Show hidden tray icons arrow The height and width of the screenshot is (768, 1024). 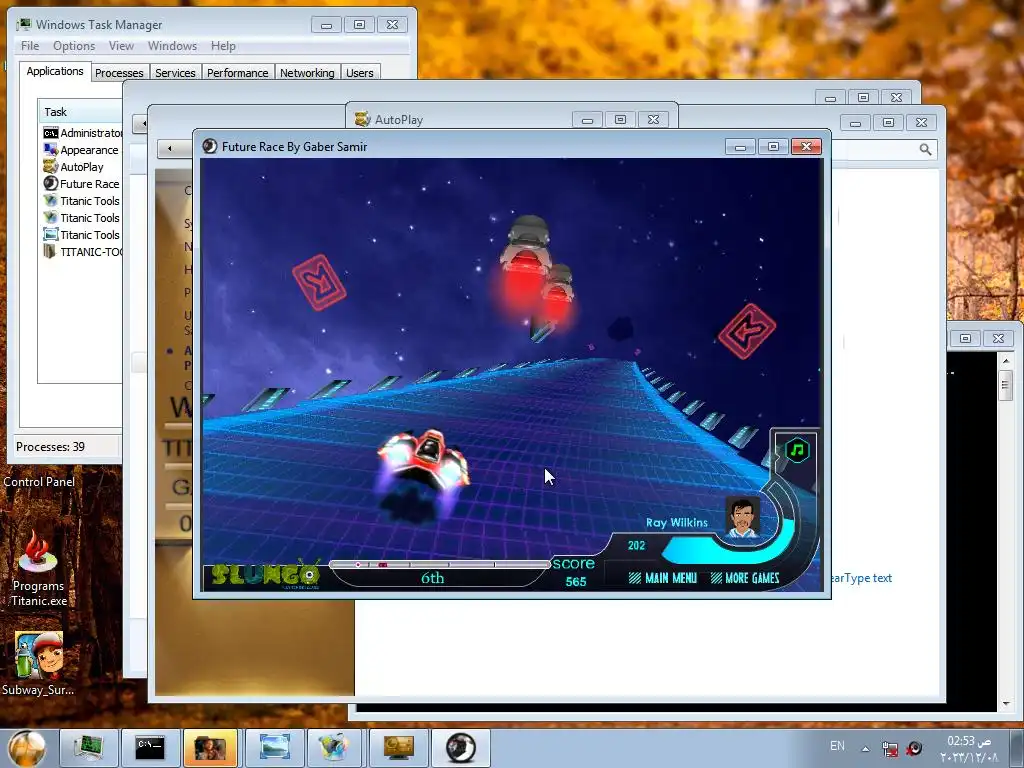[865, 748]
